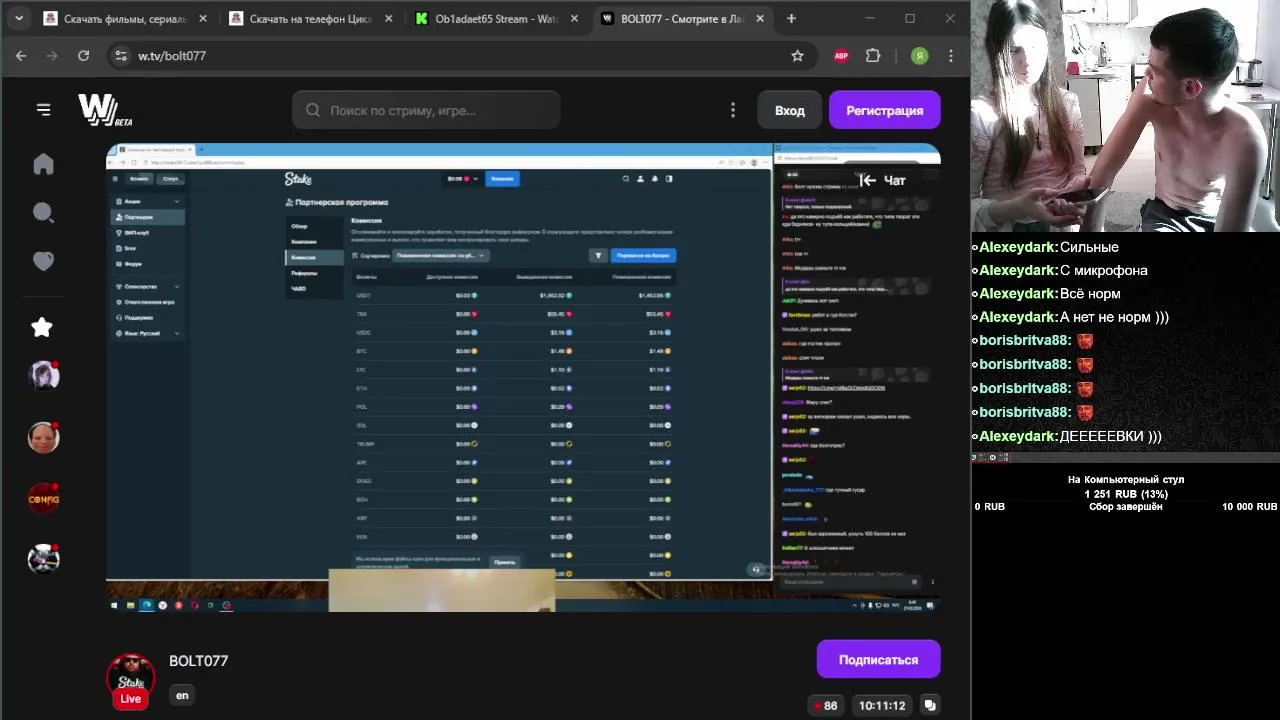Expand the tab search dropdown arrow

[18, 18]
